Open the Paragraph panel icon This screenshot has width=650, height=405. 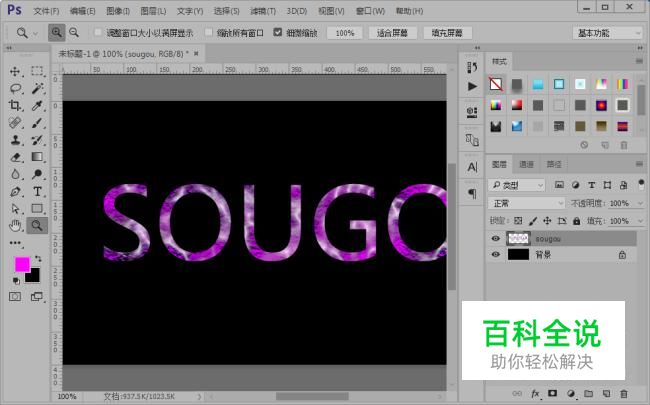coord(472,193)
